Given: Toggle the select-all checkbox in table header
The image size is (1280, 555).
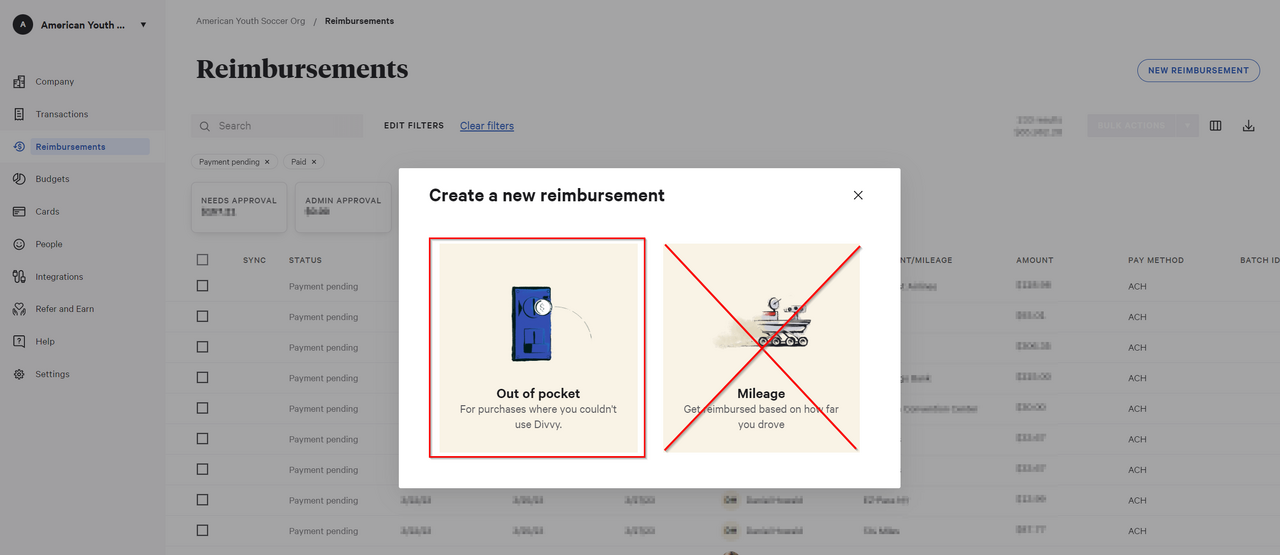Looking at the screenshot, I should [203, 260].
